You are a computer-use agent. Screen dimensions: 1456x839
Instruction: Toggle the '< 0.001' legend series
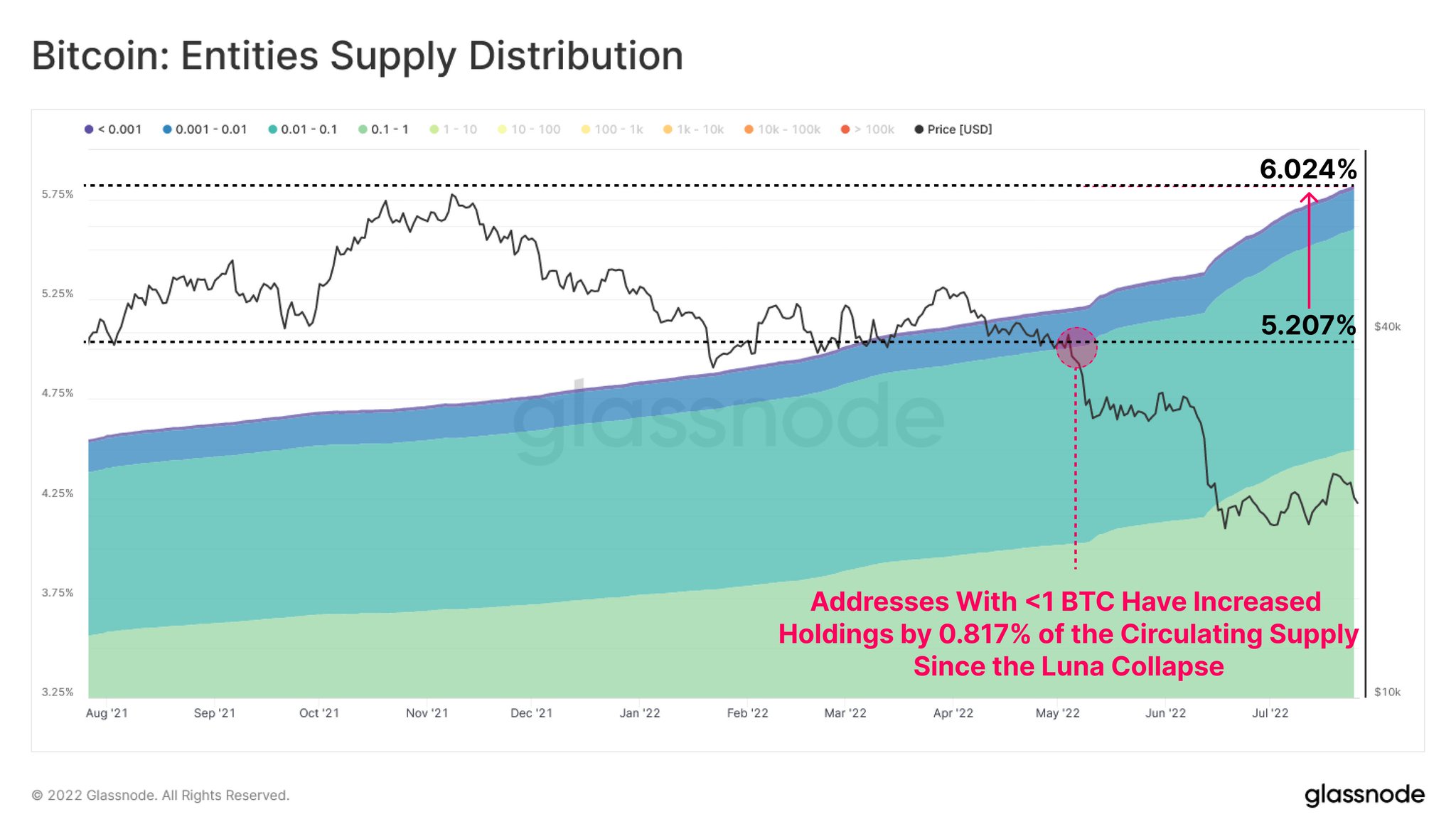[113, 129]
